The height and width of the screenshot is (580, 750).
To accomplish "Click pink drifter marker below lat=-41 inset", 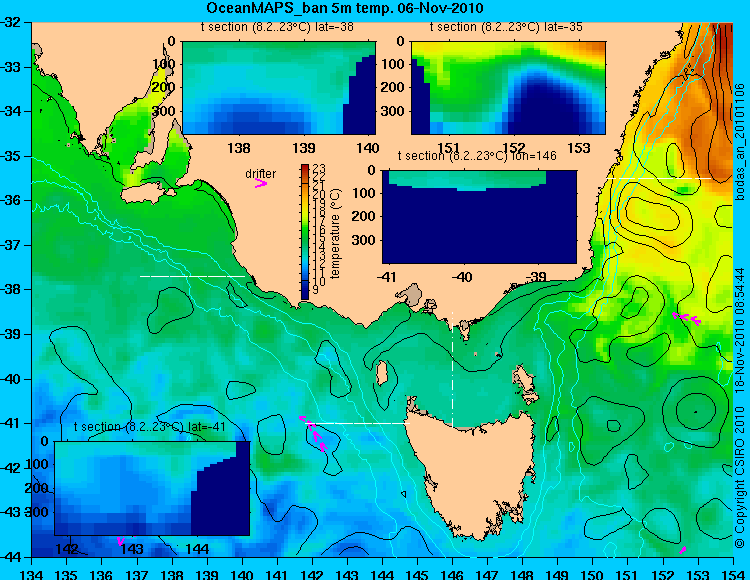I will (x=121, y=541).
